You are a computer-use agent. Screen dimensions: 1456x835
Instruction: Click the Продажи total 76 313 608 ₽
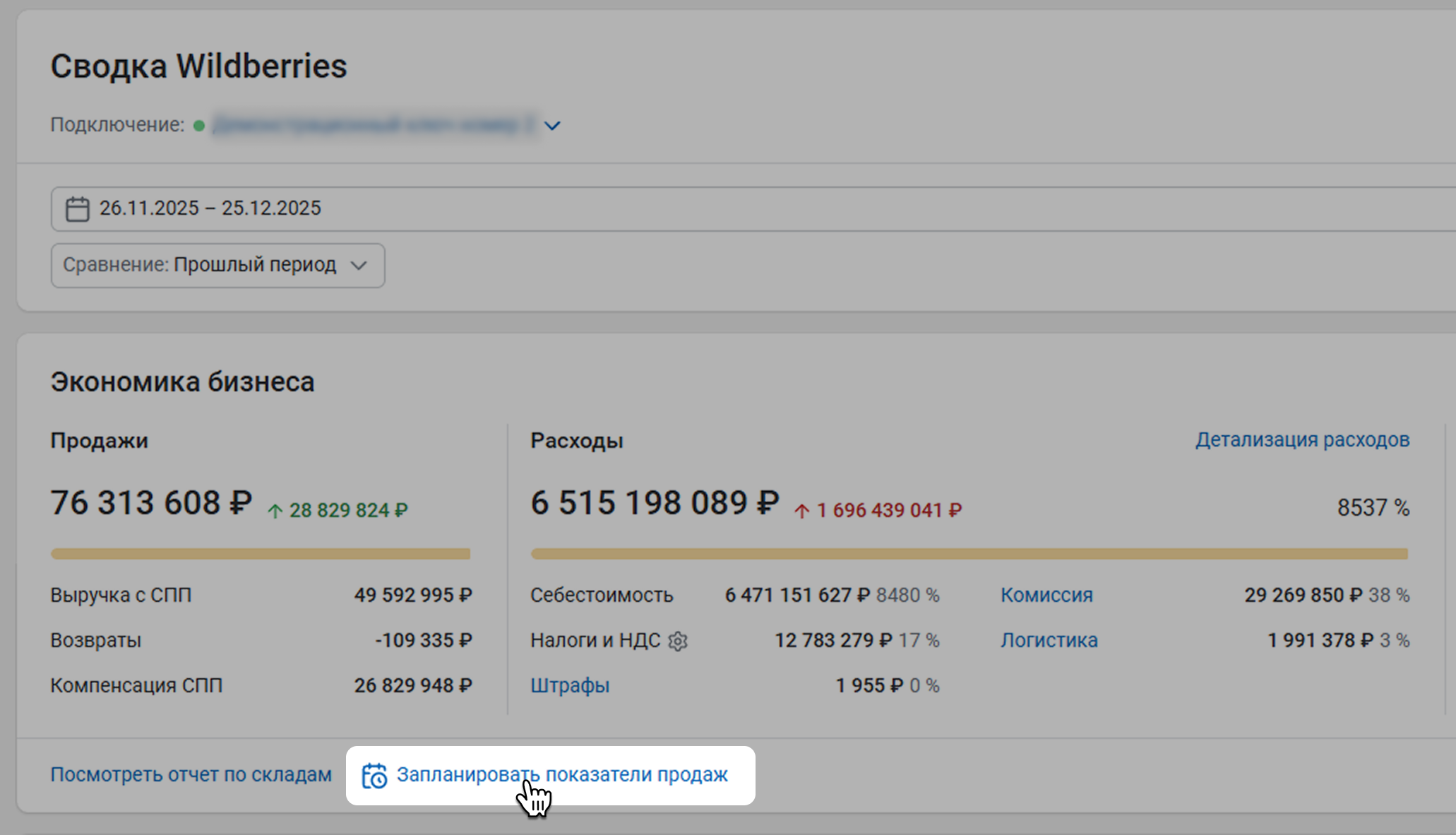click(151, 503)
